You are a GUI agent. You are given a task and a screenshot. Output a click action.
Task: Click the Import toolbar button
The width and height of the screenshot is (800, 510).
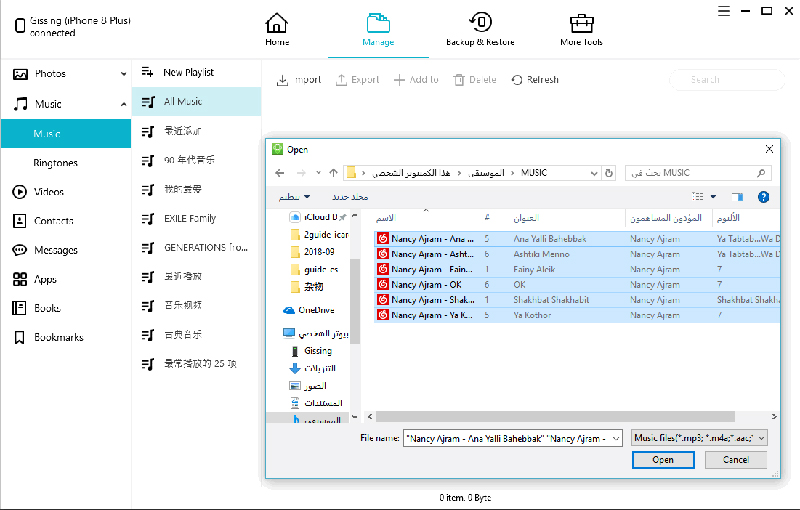point(299,80)
